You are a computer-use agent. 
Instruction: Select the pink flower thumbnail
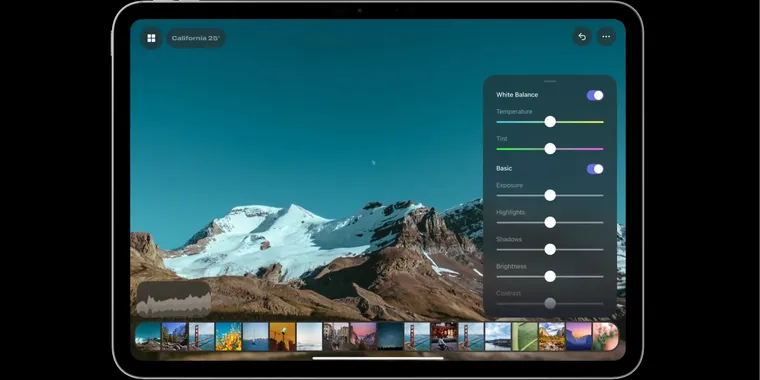(605, 336)
